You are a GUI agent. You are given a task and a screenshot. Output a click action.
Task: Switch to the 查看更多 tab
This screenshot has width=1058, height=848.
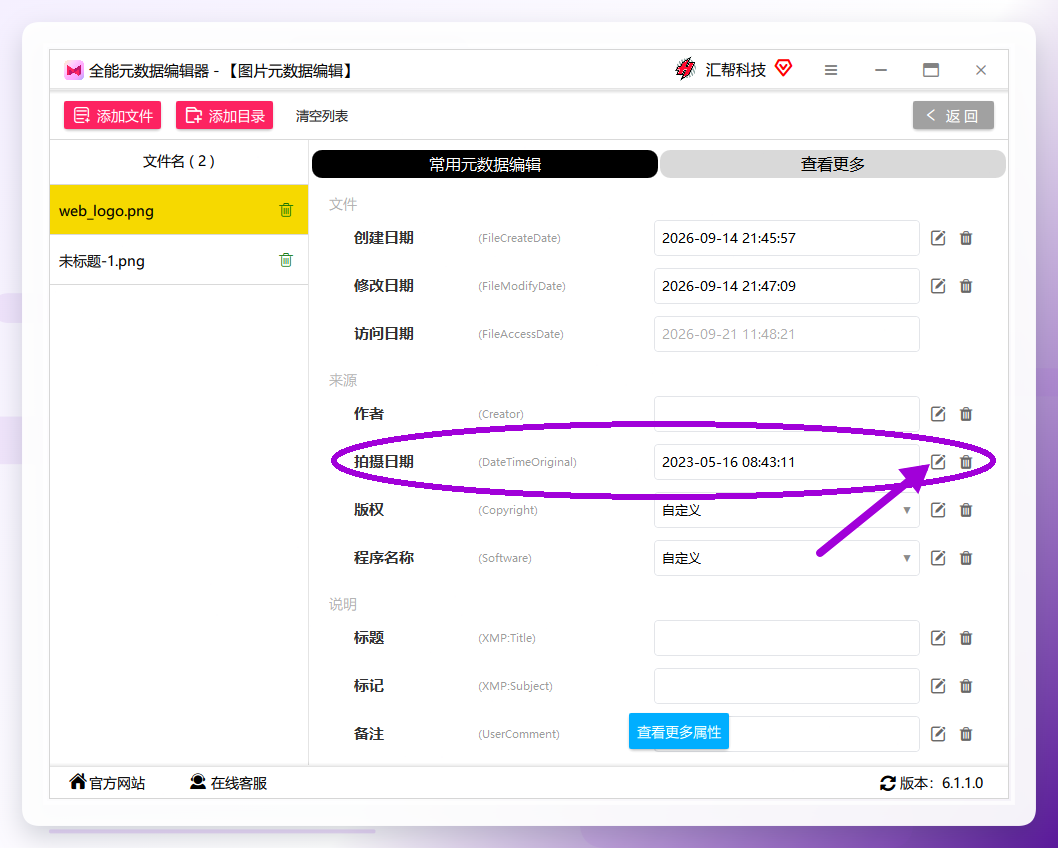833,164
